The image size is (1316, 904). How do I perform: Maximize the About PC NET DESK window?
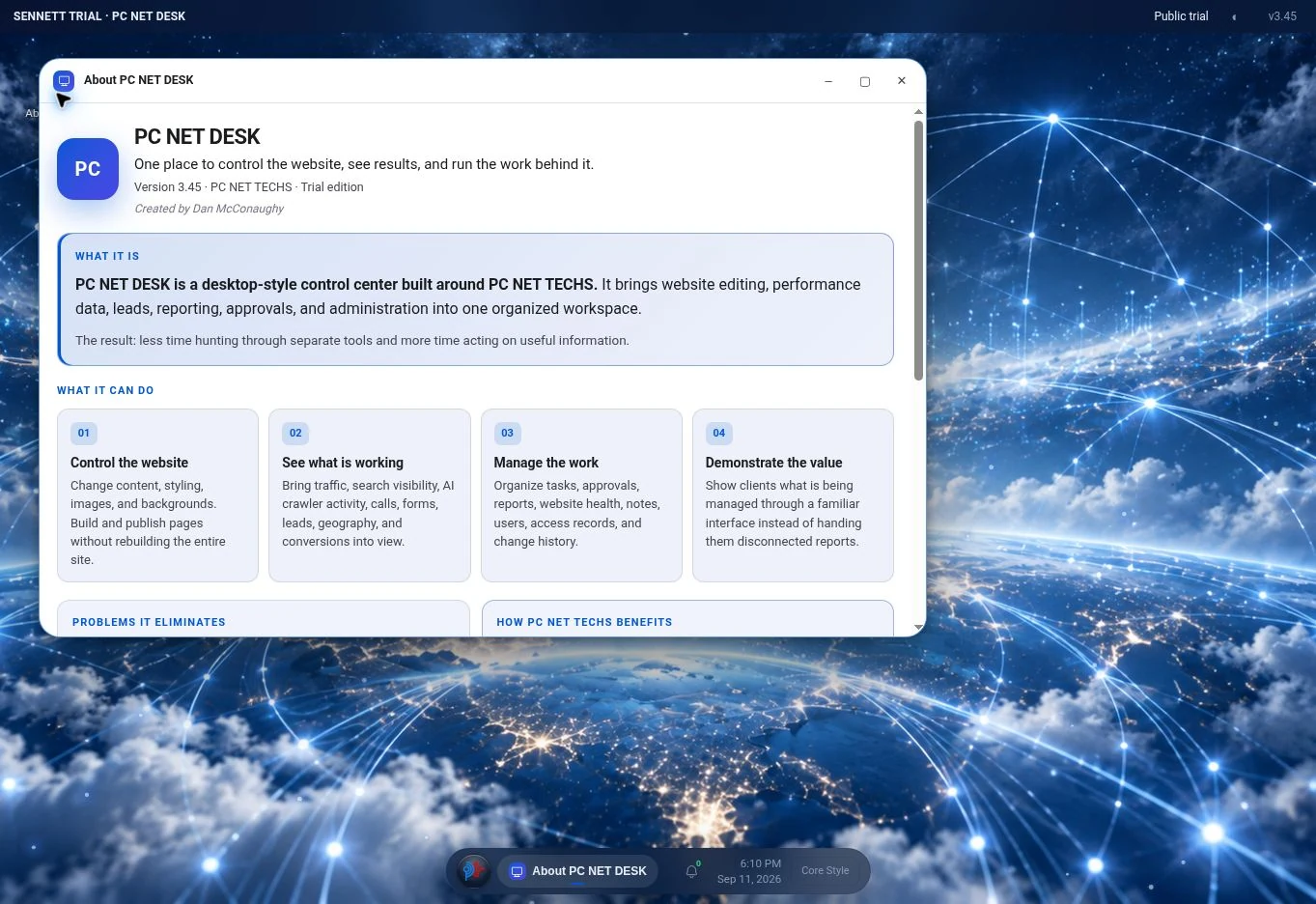(x=865, y=81)
